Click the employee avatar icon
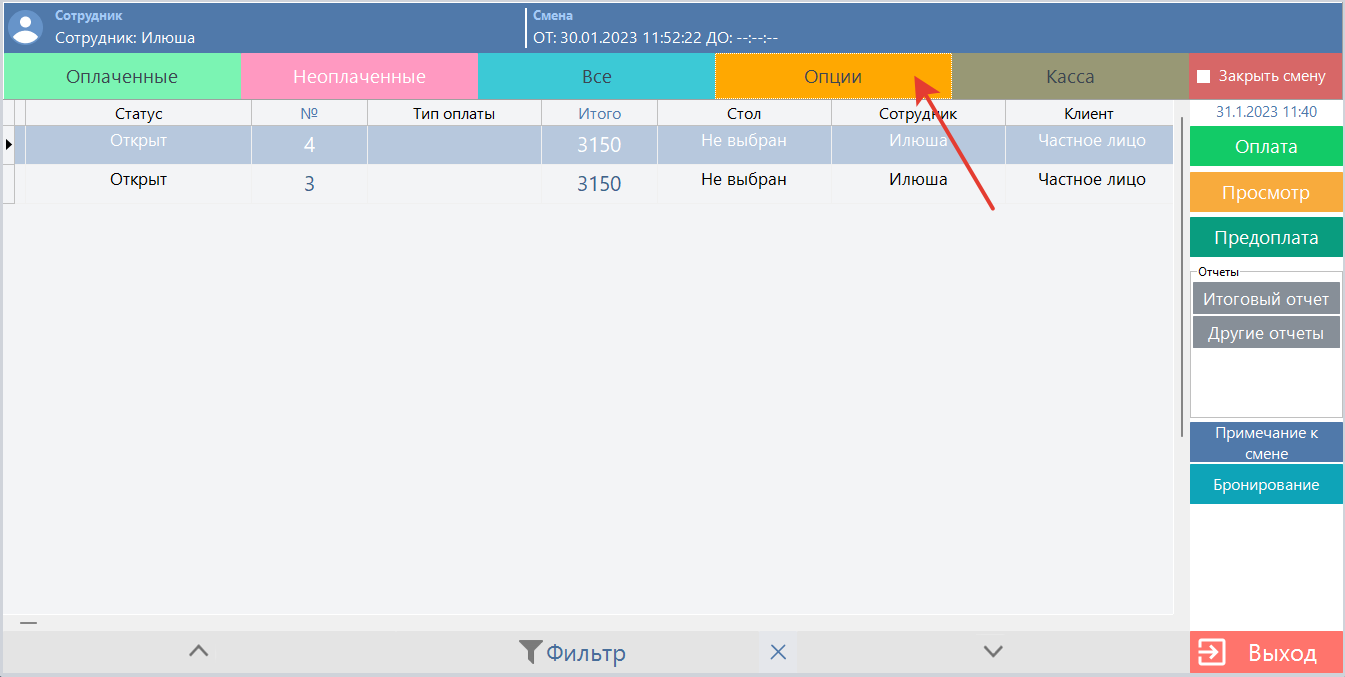The height and width of the screenshot is (677, 1345). tap(25, 27)
